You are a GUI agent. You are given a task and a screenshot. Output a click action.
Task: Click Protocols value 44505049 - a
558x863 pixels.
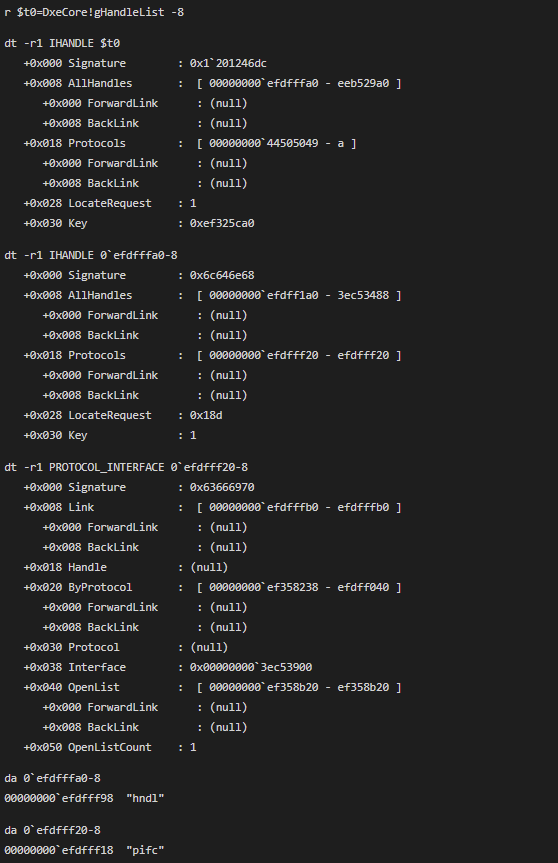point(277,143)
